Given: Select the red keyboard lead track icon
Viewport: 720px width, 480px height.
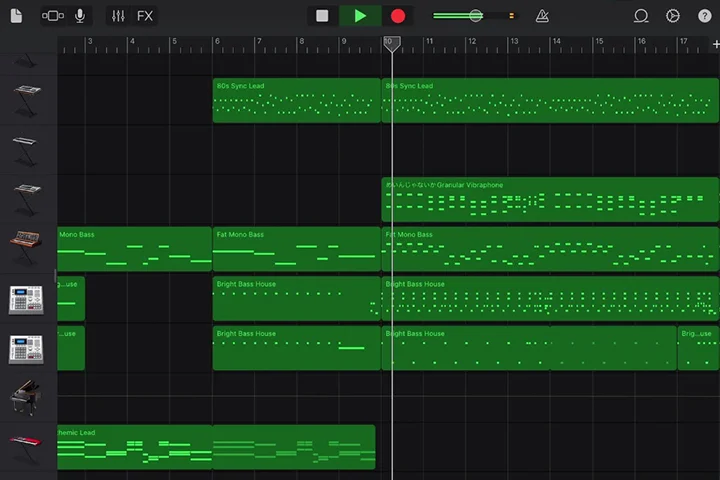Looking at the screenshot, I should pos(26,448).
